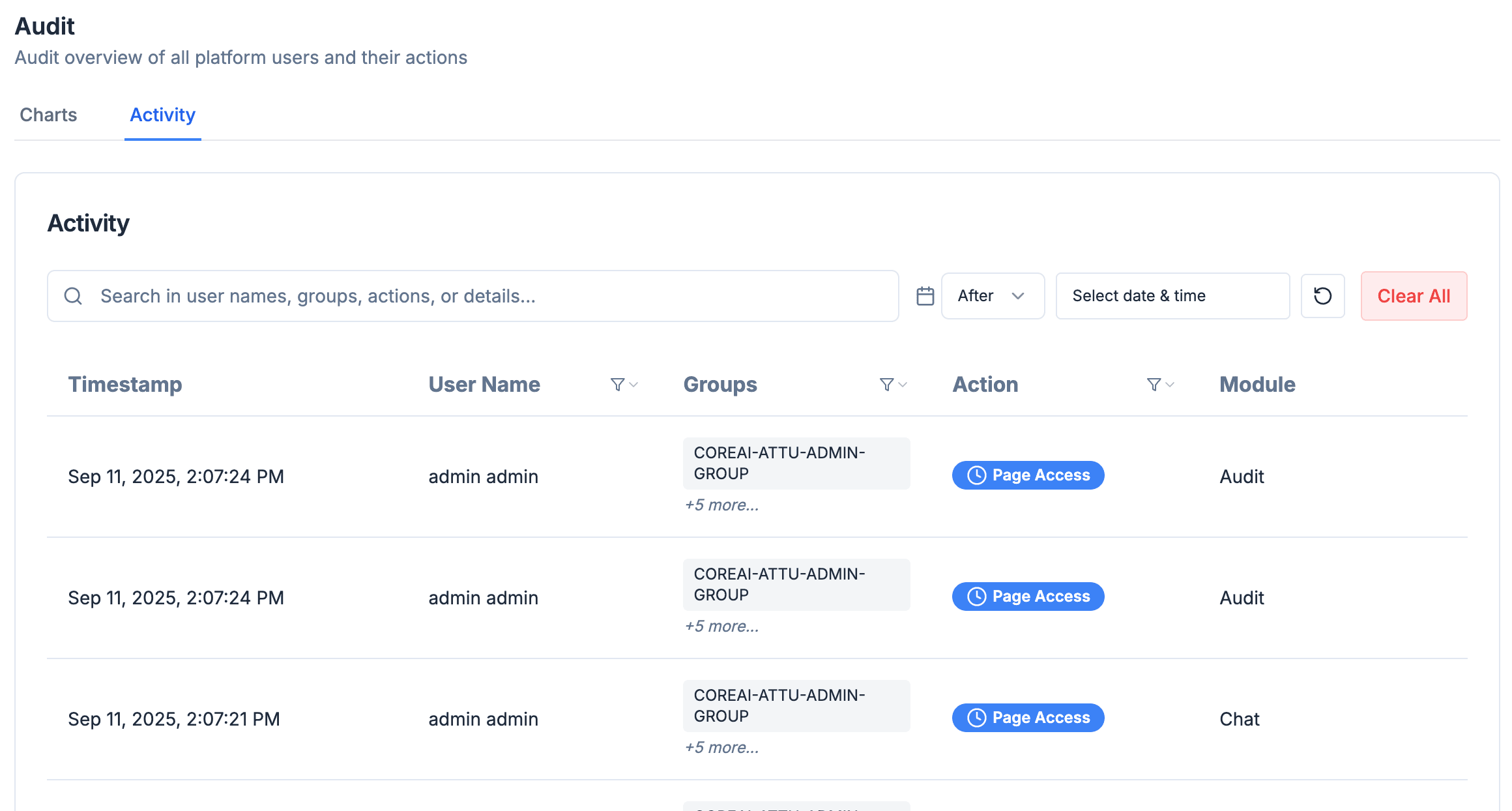Click the Module column header
1512x811 pixels.
tap(1257, 385)
